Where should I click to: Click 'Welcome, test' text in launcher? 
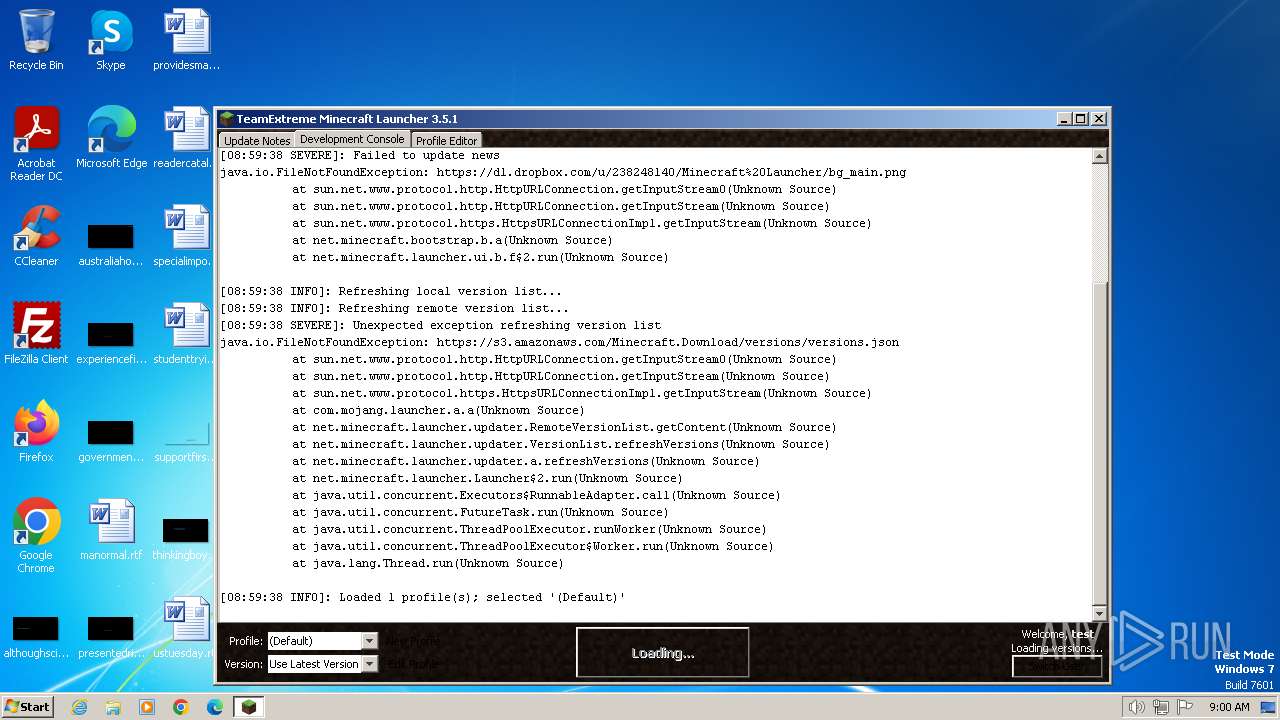(1058, 634)
